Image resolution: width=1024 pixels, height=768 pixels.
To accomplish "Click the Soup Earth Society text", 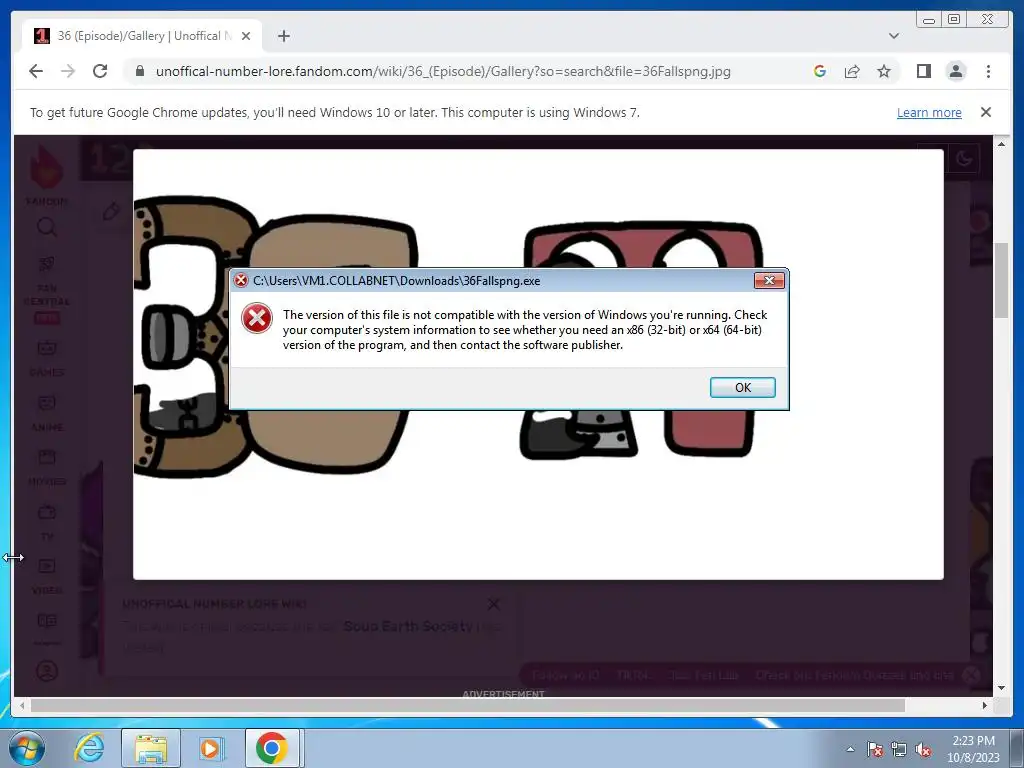I will pyautogui.click(x=408, y=626).
